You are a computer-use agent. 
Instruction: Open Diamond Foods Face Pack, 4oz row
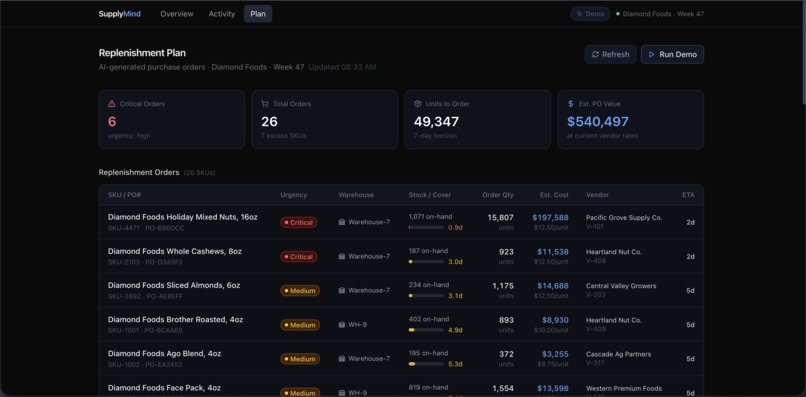[401, 386]
